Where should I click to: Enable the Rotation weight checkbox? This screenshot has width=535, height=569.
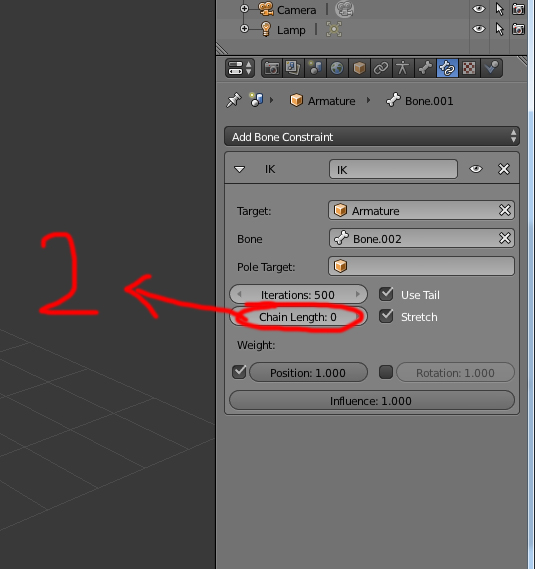tap(386, 372)
